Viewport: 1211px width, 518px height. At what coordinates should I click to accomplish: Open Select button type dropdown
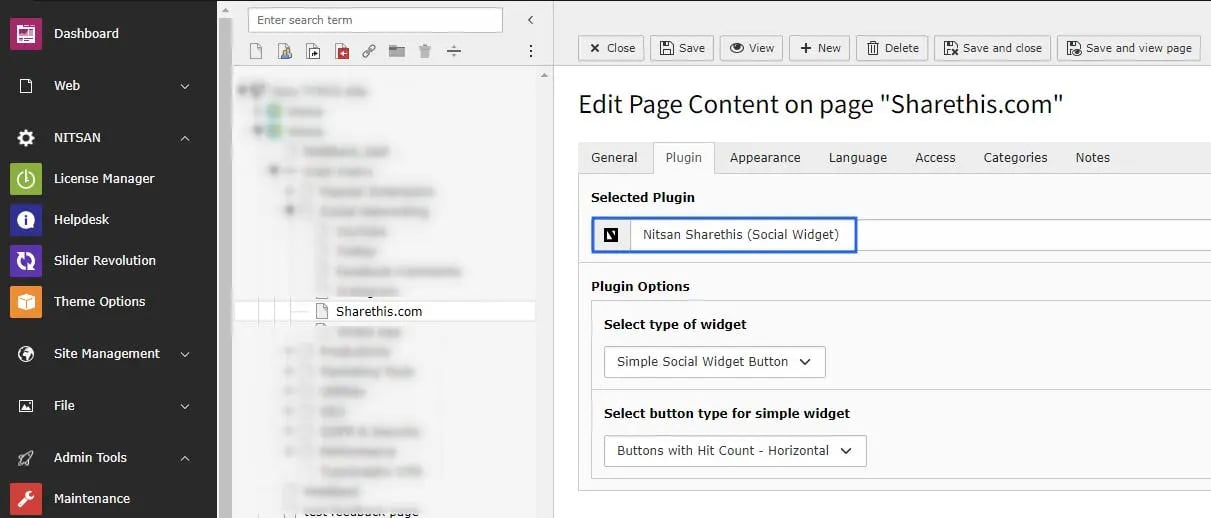pyautogui.click(x=735, y=451)
